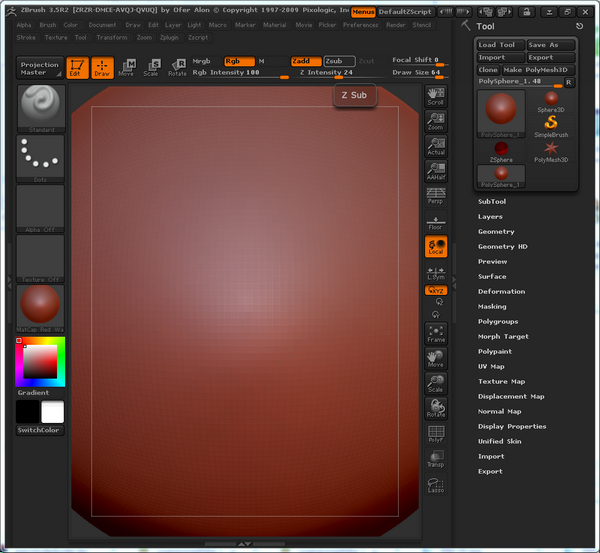Click the AAHalf icon

436,171
